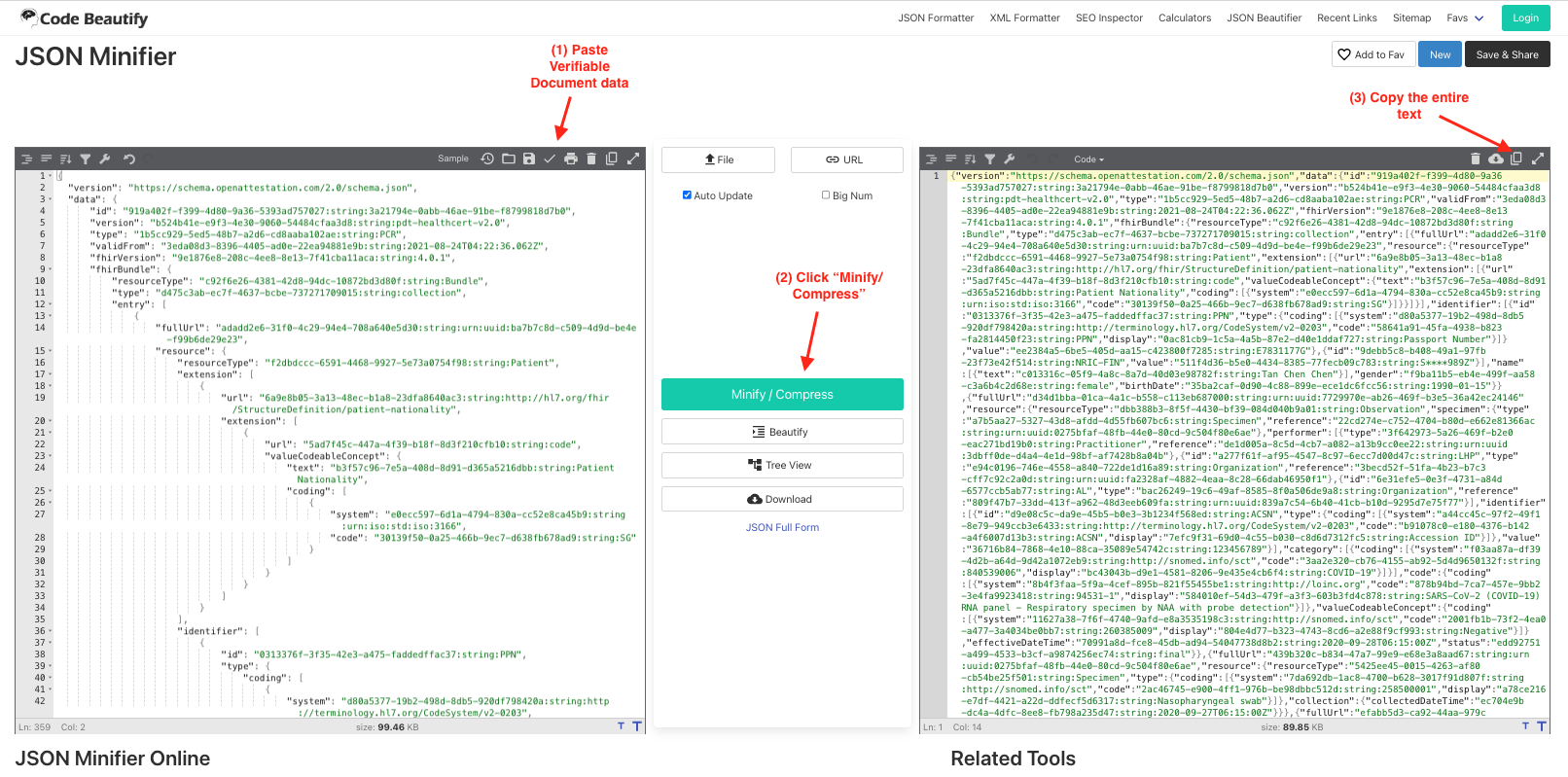This screenshot has width=1568, height=777.
Task: Open Sitemap in the top menu
Action: pyautogui.click(x=1411, y=18)
